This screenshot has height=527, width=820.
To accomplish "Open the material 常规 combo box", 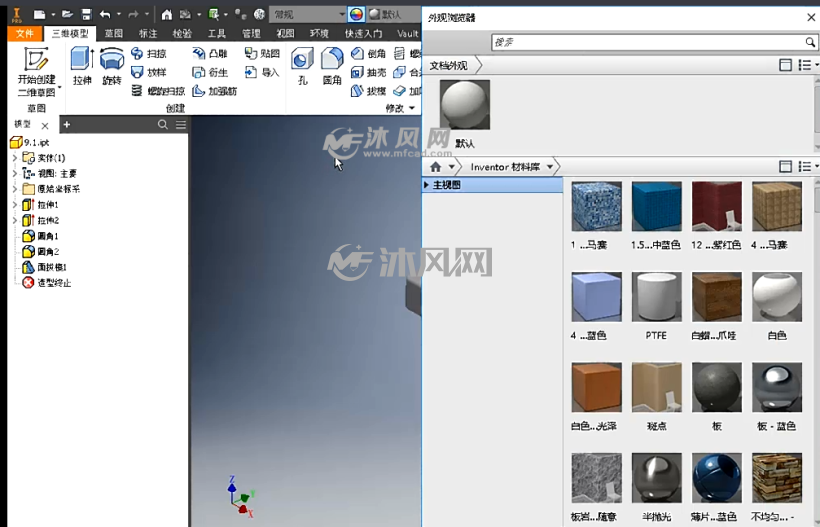I will click(308, 14).
